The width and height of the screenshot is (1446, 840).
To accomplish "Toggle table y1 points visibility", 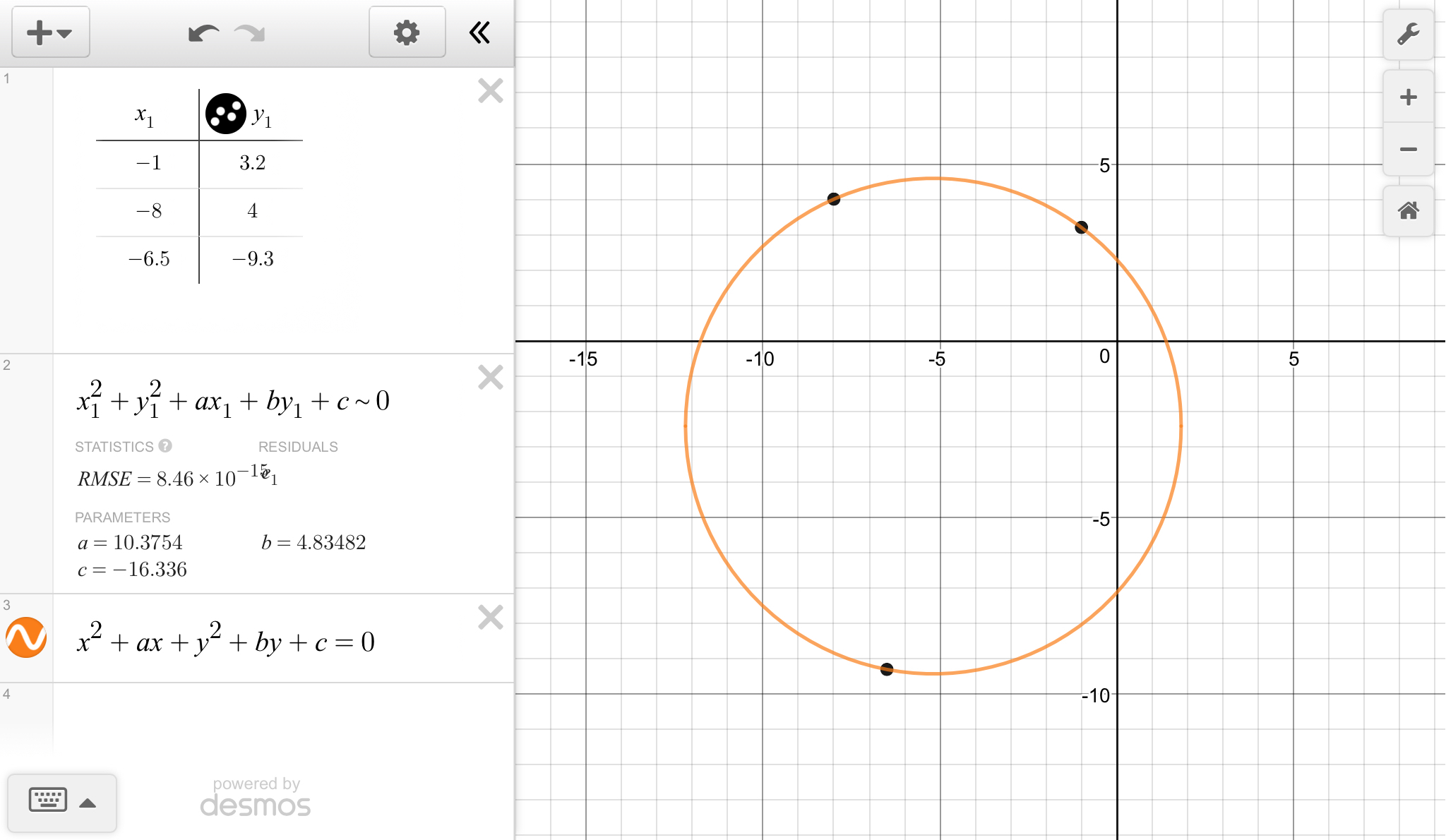I will tap(225, 114).
